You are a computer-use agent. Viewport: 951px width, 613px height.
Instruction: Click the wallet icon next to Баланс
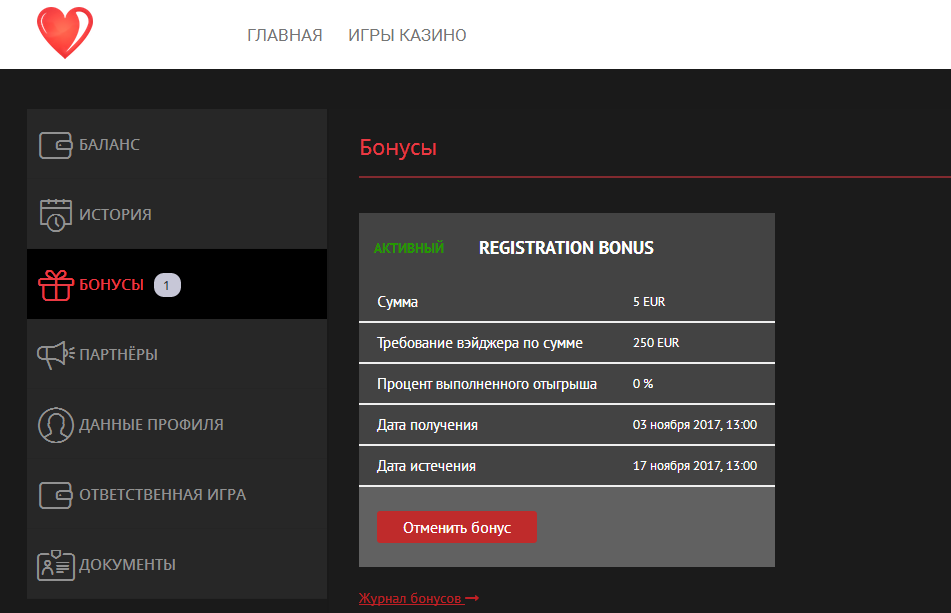[56, 145]
